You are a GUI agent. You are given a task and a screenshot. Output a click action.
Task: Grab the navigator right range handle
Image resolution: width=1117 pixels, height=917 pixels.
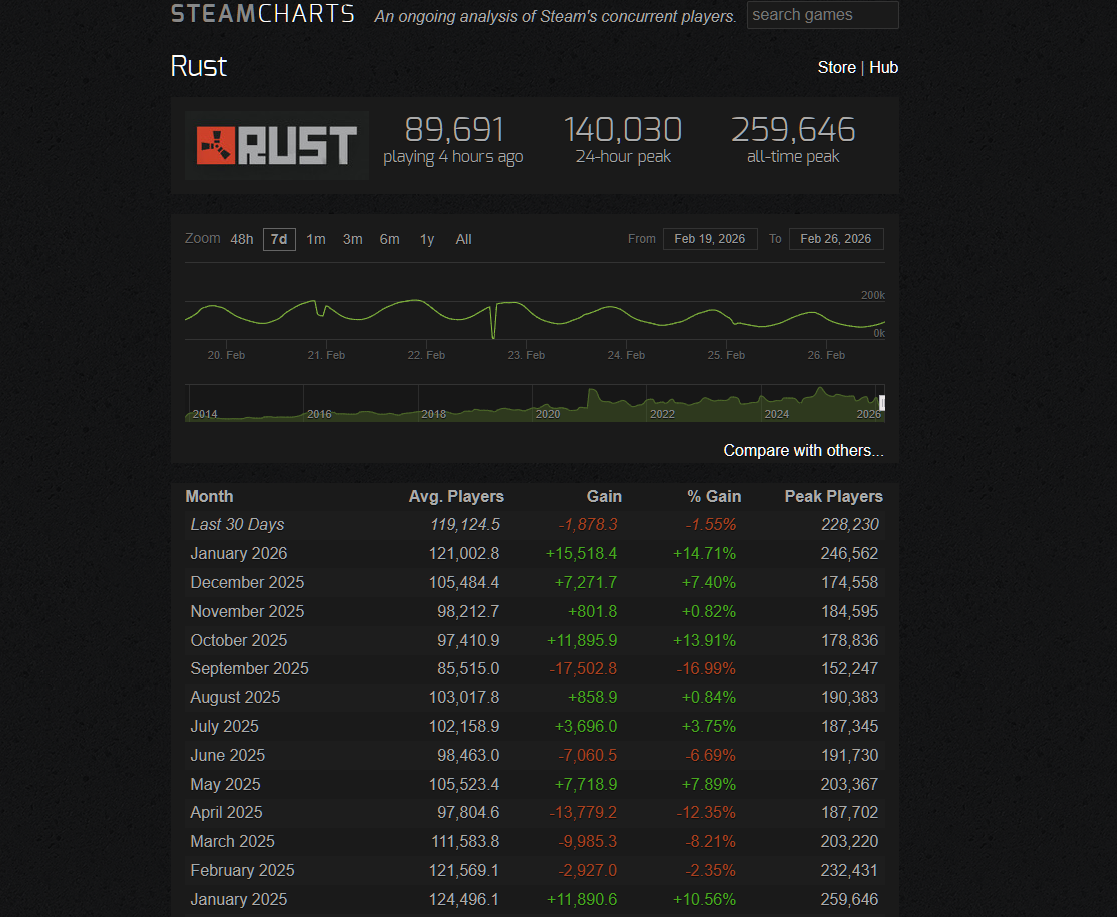point(882,403)
